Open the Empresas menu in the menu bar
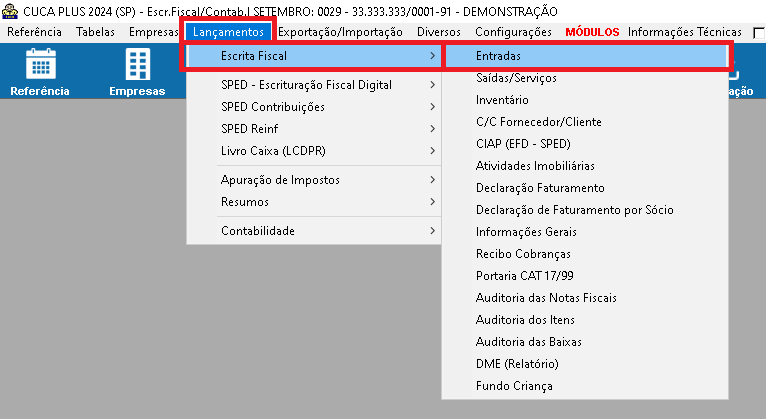 click(153, 32)
